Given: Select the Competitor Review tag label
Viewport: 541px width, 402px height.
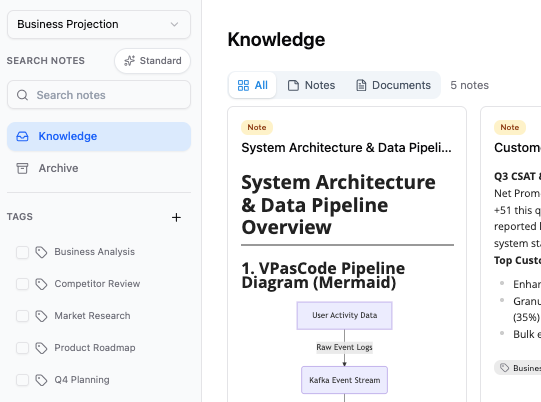Looking at the screenshot, I should pos(97,284).
